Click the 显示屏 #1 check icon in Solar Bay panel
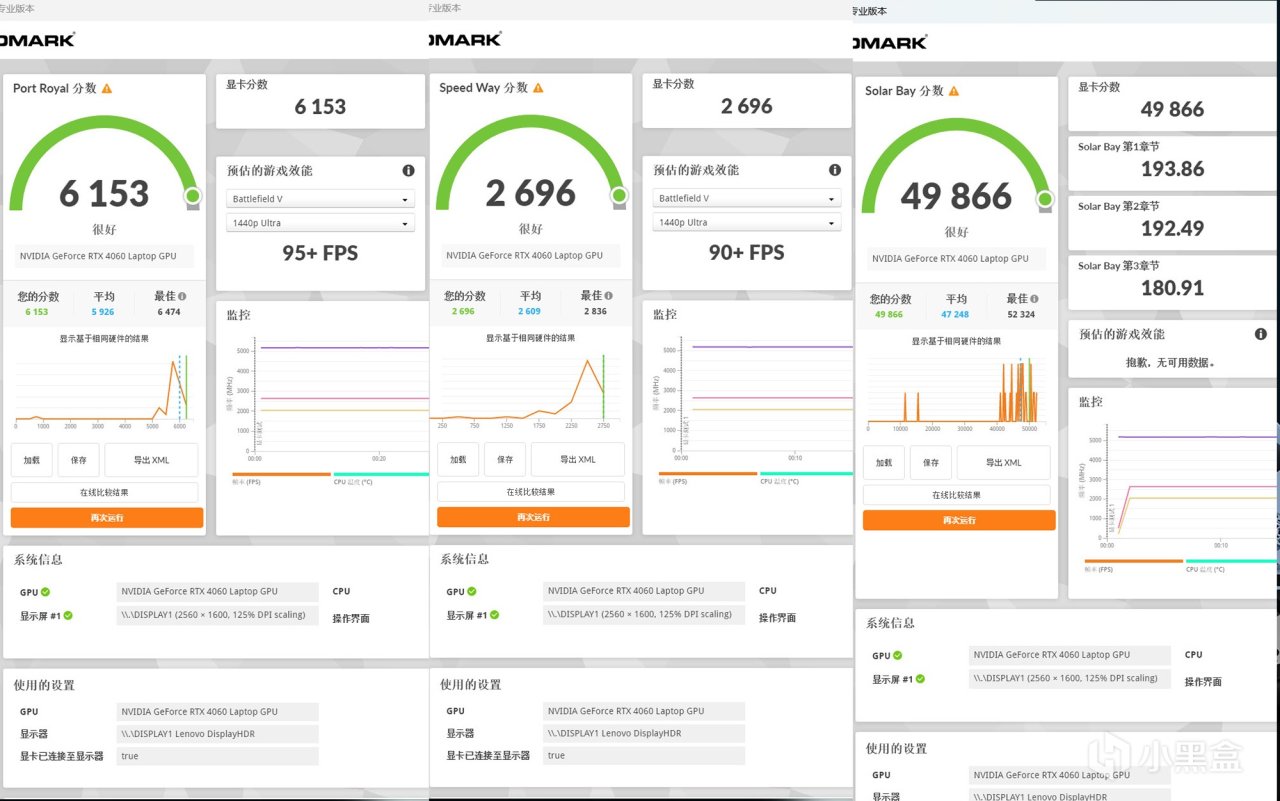1280x801 pixels. tap(919, 679)
